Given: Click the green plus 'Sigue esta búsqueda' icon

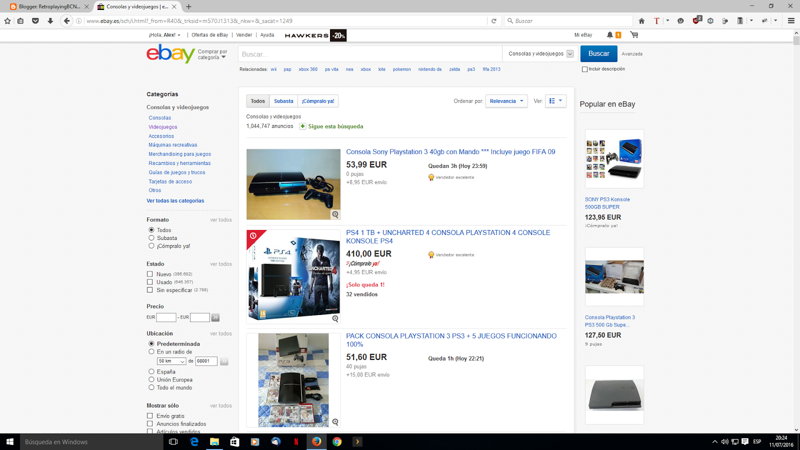Looking at the screenshot, I should pyautogui.click(x=303, y=127).
